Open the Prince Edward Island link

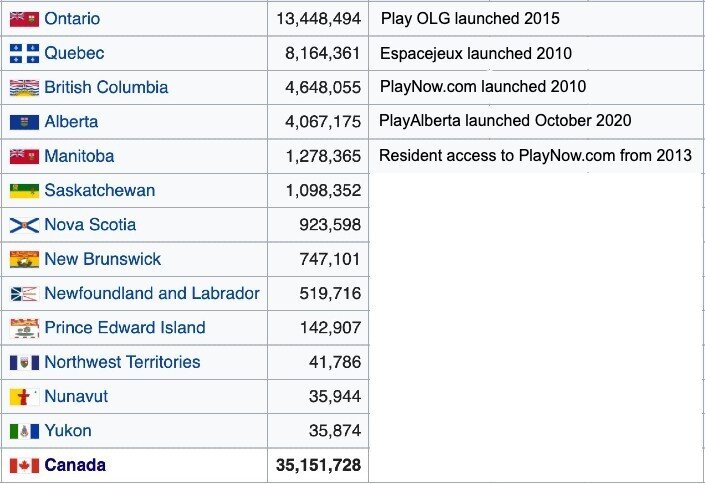tap(125, 328)
